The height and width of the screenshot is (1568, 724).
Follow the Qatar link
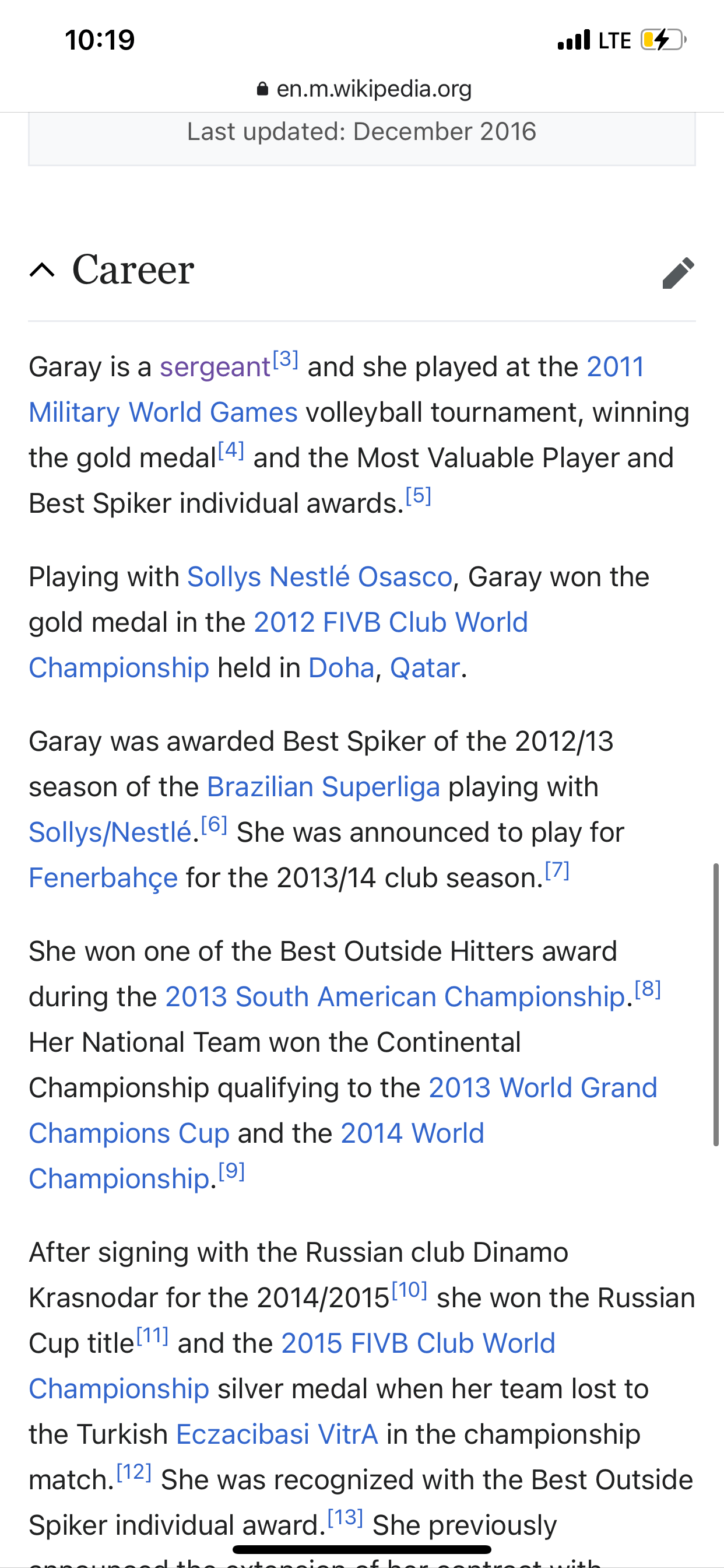425,668
